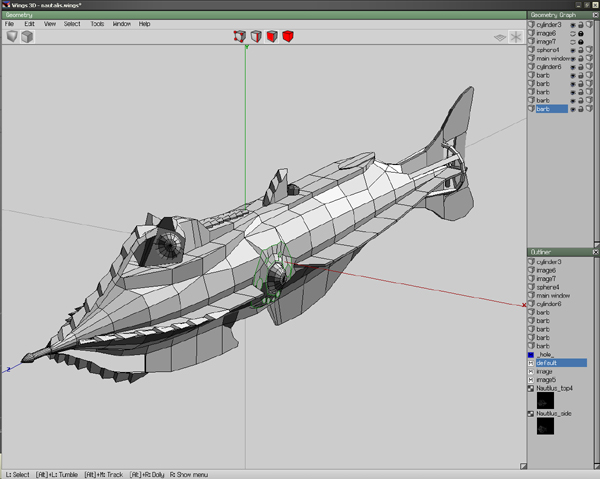
Task: Select the Nautilus_top4 image thumbnail
Action: coord(545,399)
